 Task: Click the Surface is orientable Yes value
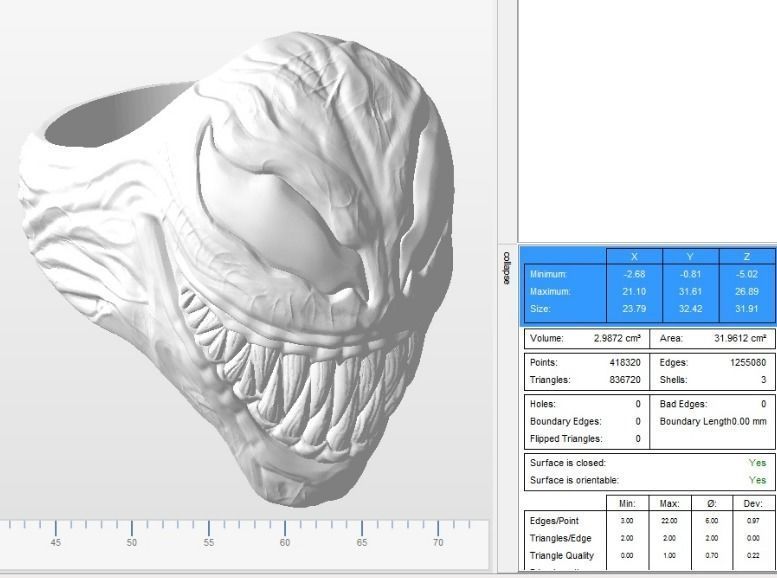(x=758, y=480)
